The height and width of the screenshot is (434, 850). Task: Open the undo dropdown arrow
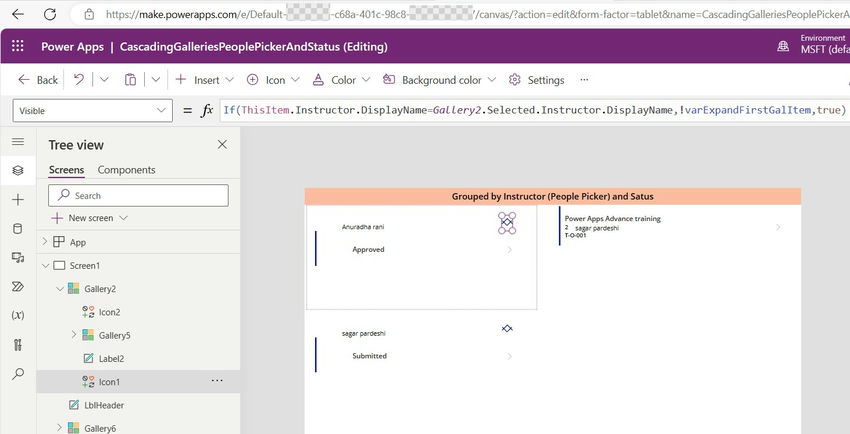tap(105, 80)
